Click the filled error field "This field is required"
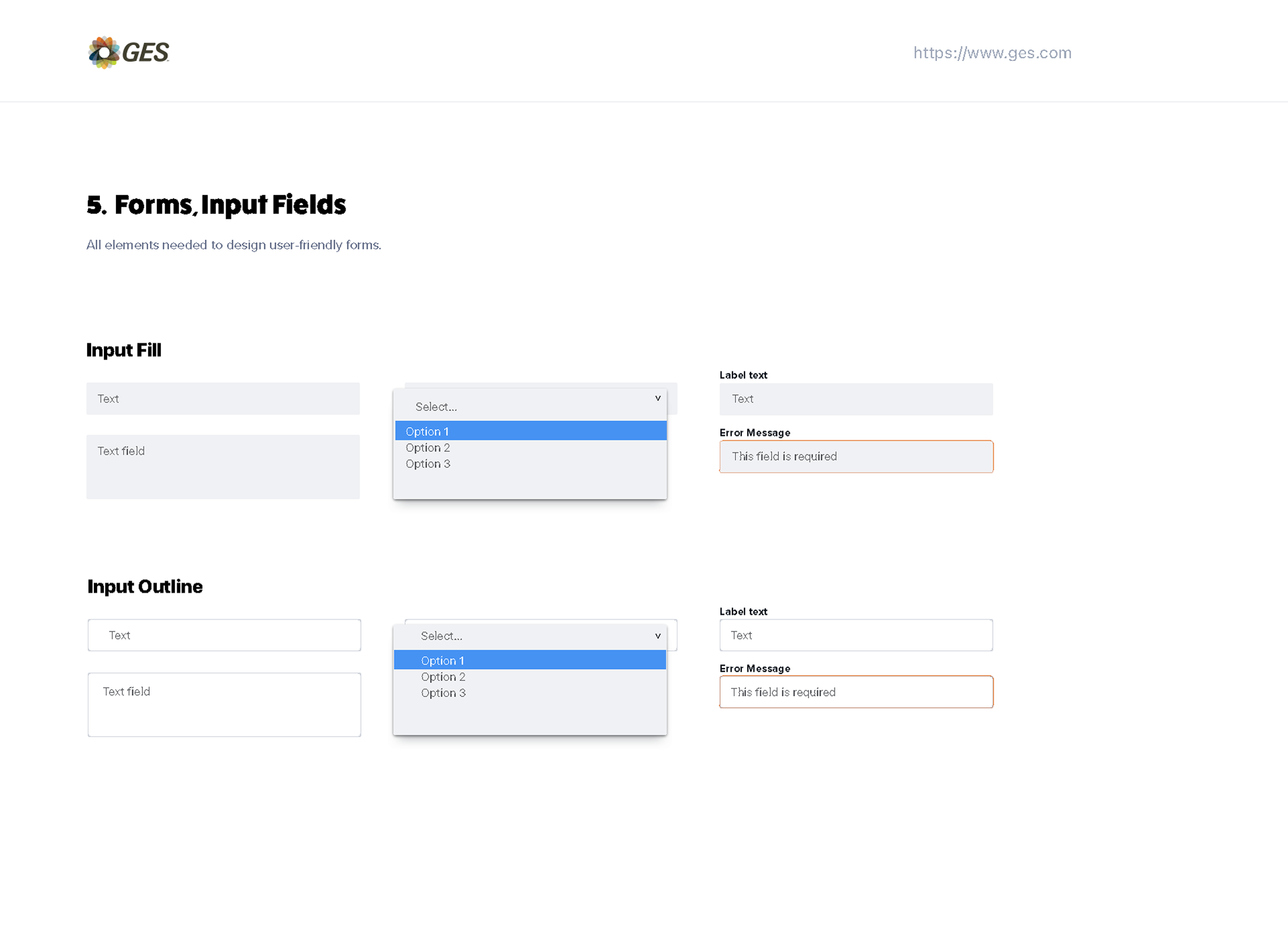 [856, 457]
